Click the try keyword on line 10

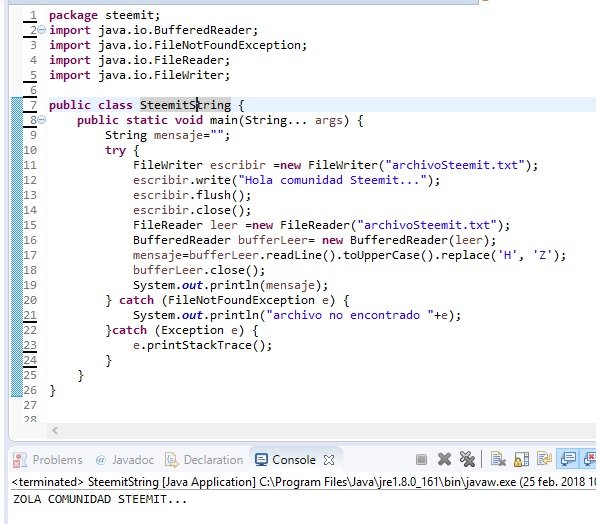coord(115,150)
